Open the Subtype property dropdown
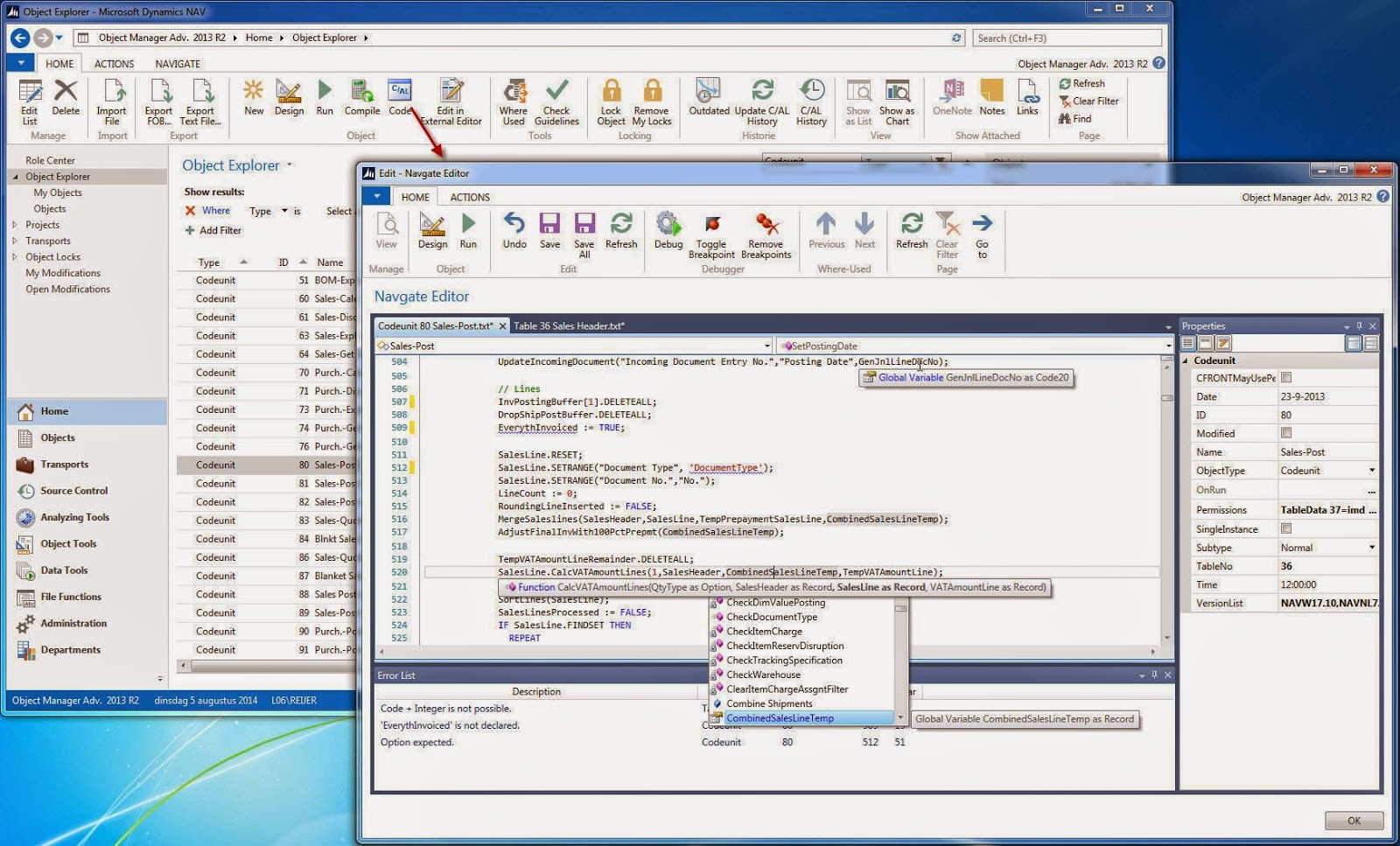1400x846 pixels. pyautogui.click(x=1372, y=548)
